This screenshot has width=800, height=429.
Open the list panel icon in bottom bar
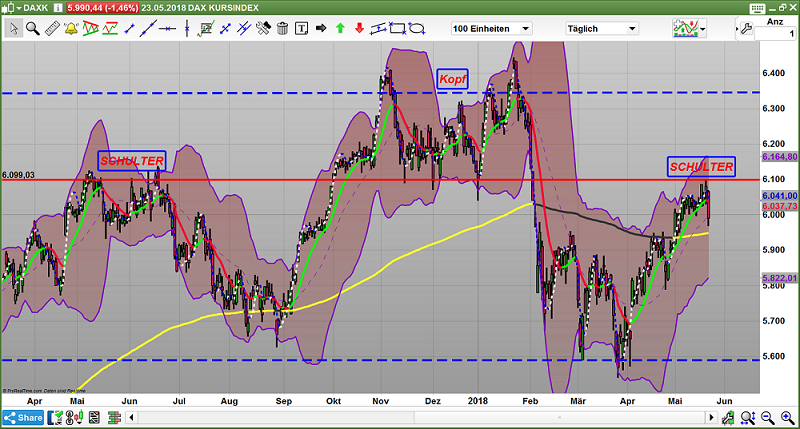(x=94, y=418)
